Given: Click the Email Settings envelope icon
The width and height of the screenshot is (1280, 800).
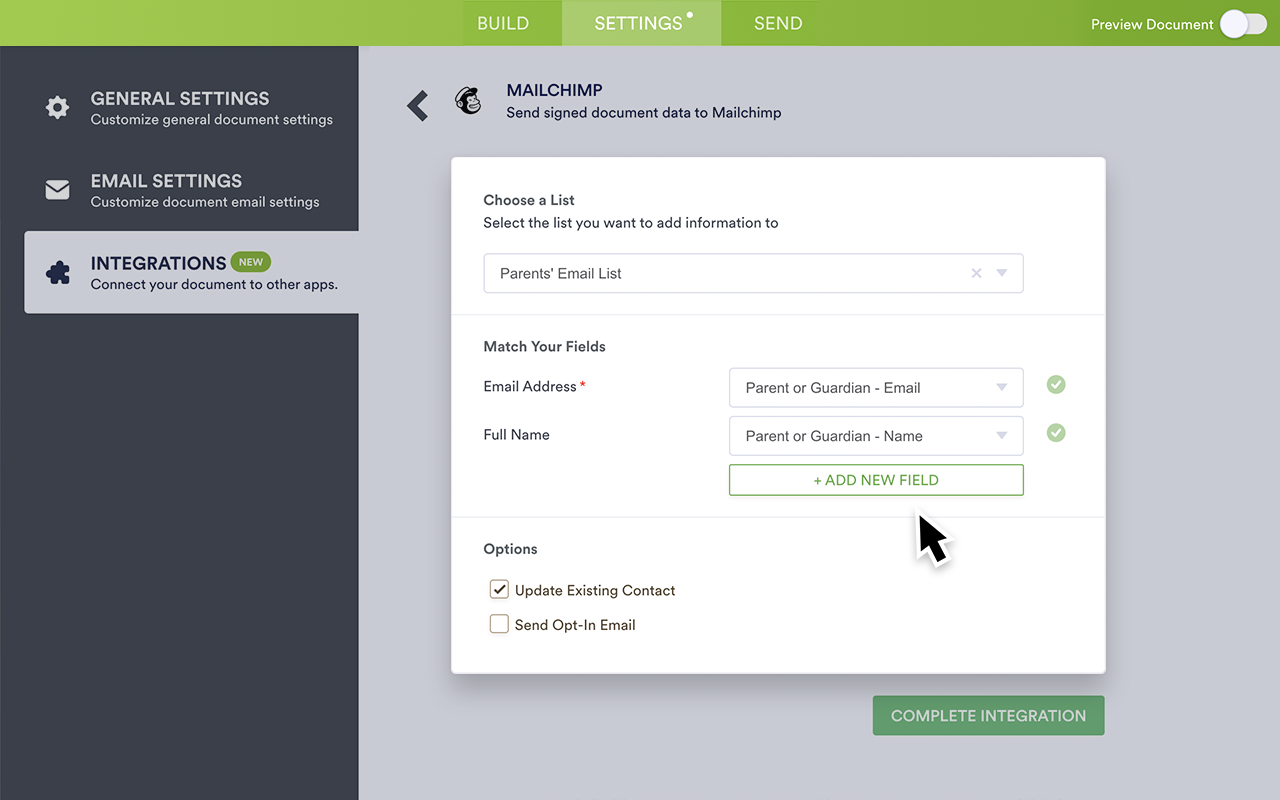Looking at the screenshot, I should pos(57,189).
